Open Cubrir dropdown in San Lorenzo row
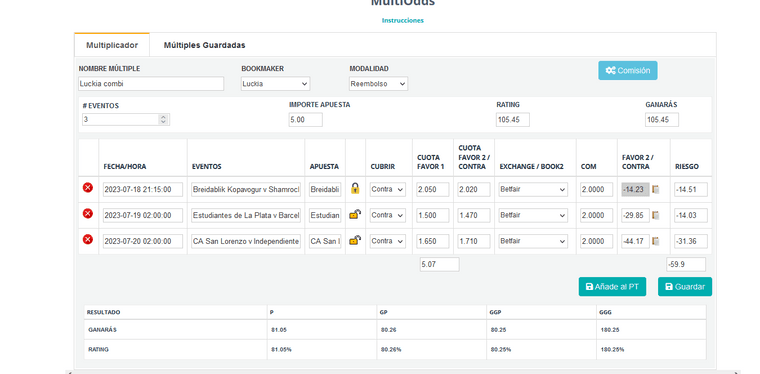760x374 pixels. pos(388,241)
